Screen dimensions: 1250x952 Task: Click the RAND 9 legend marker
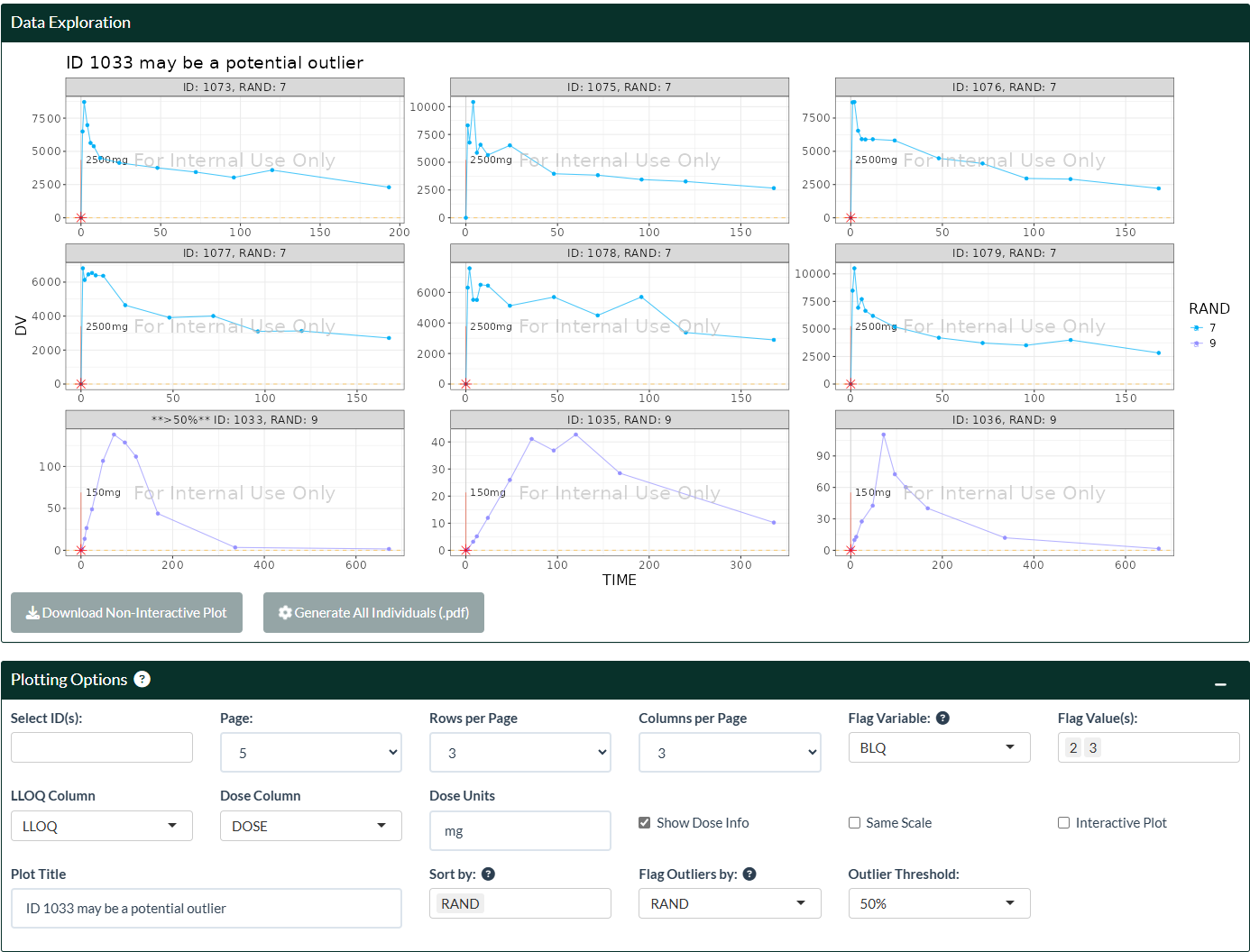coord(1197,343)
